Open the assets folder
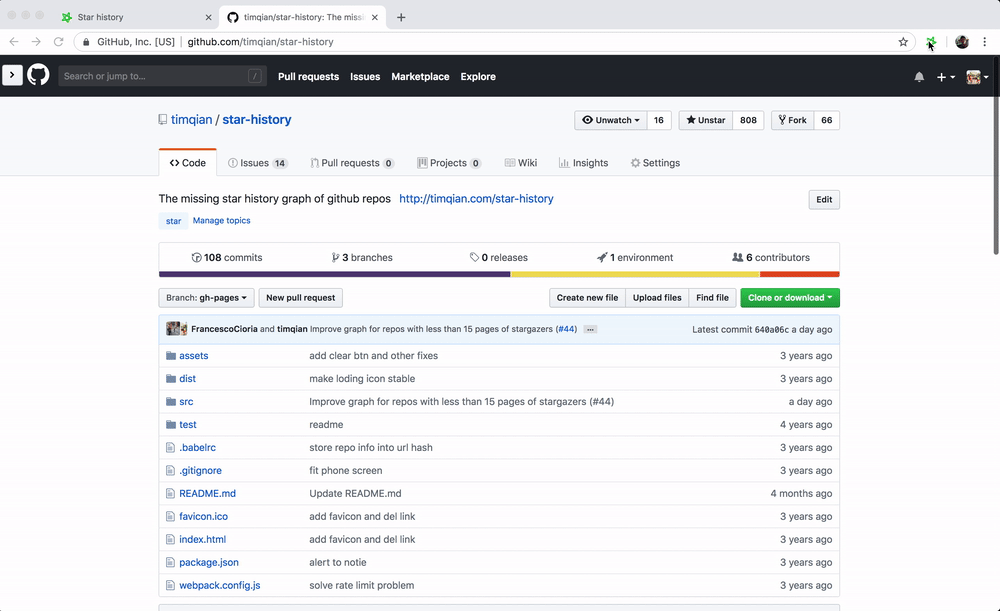Screen dimensions: 1000x611 tap(194, 356)
